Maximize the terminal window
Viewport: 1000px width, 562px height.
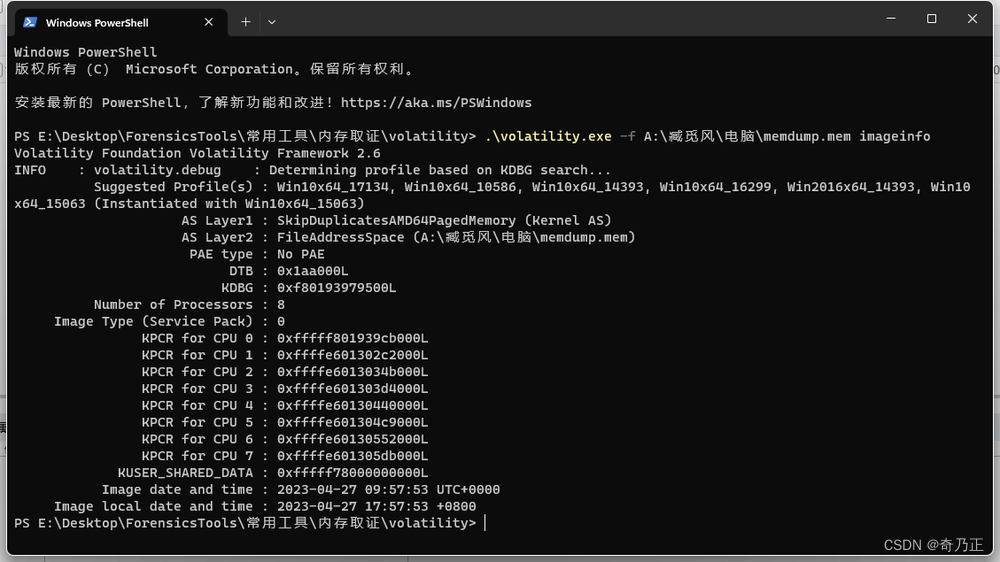point(932,18)
